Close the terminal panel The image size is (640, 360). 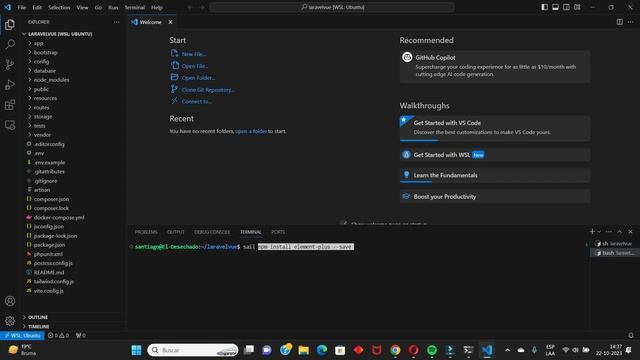tap(630, 231)
